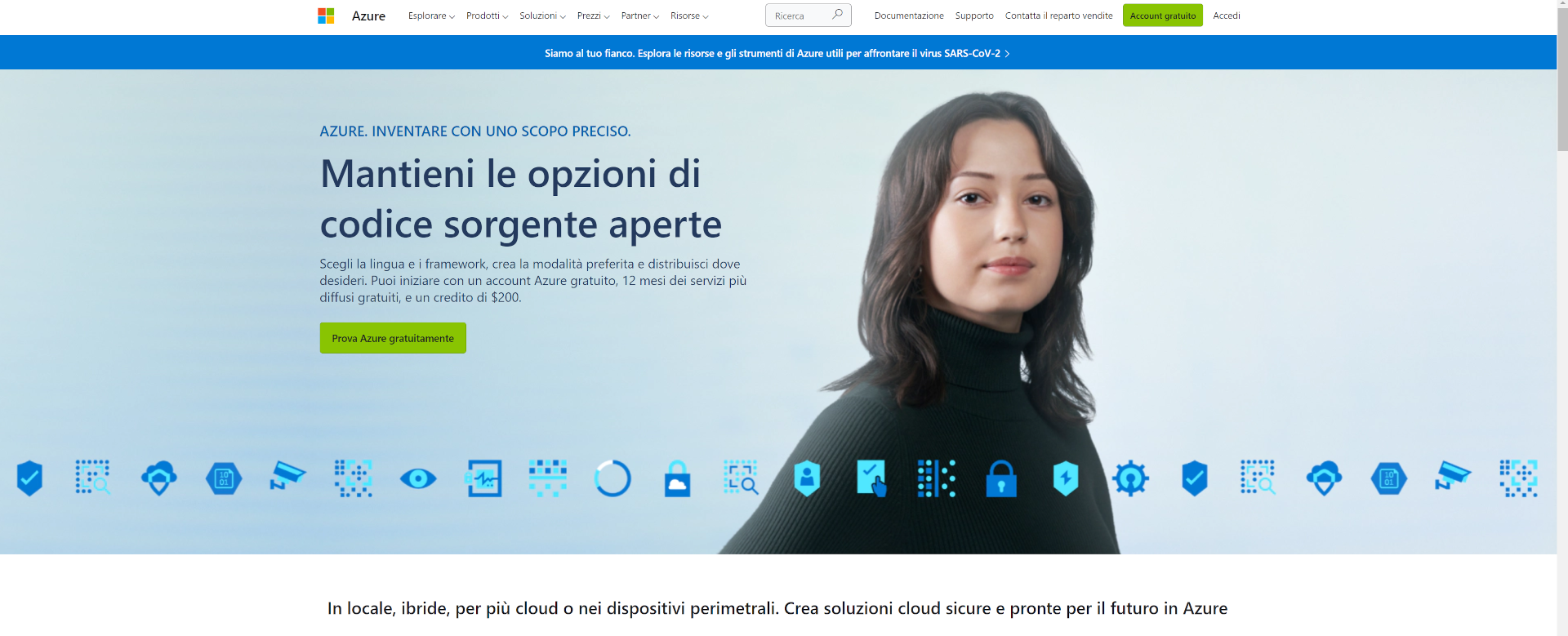Click the eye icon in hero banner

coord(418,478)
